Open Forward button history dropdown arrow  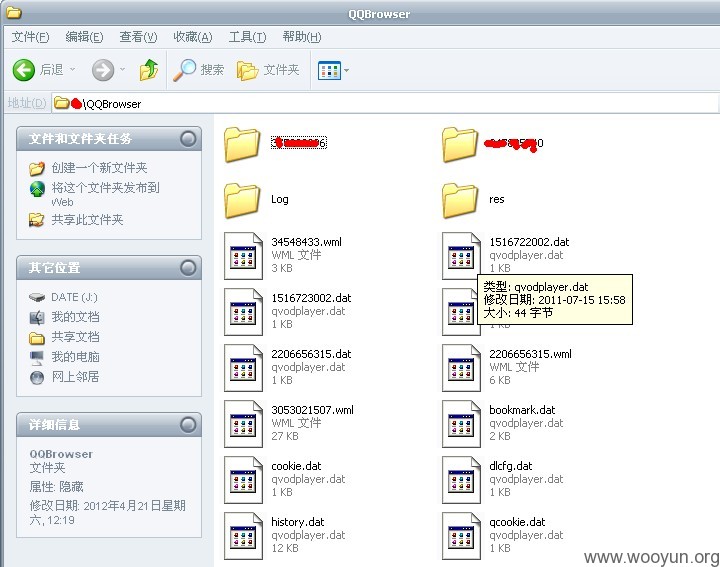click(122, 70)
